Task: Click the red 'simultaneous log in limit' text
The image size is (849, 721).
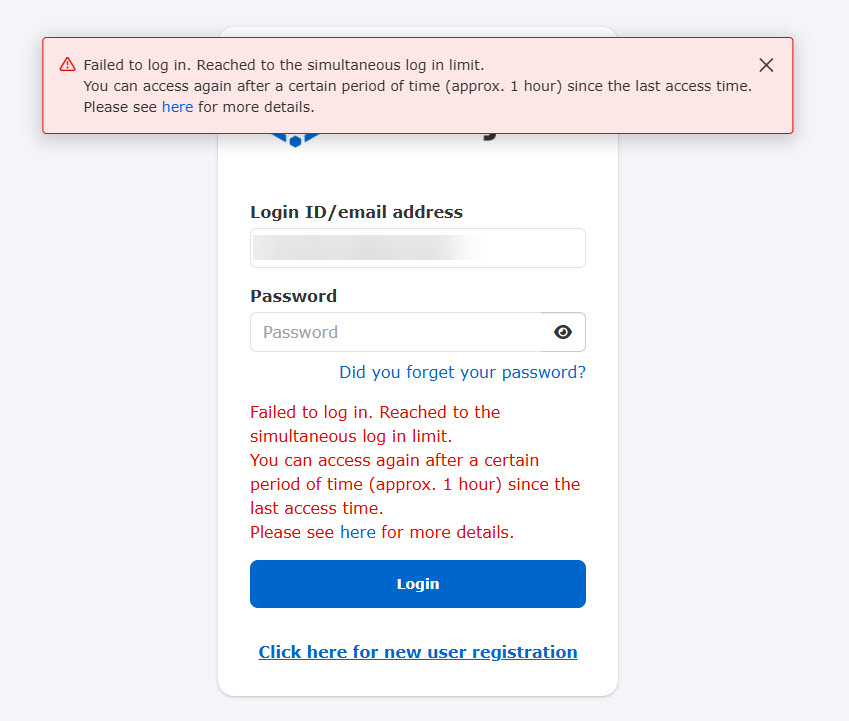Action: point(351,436)
